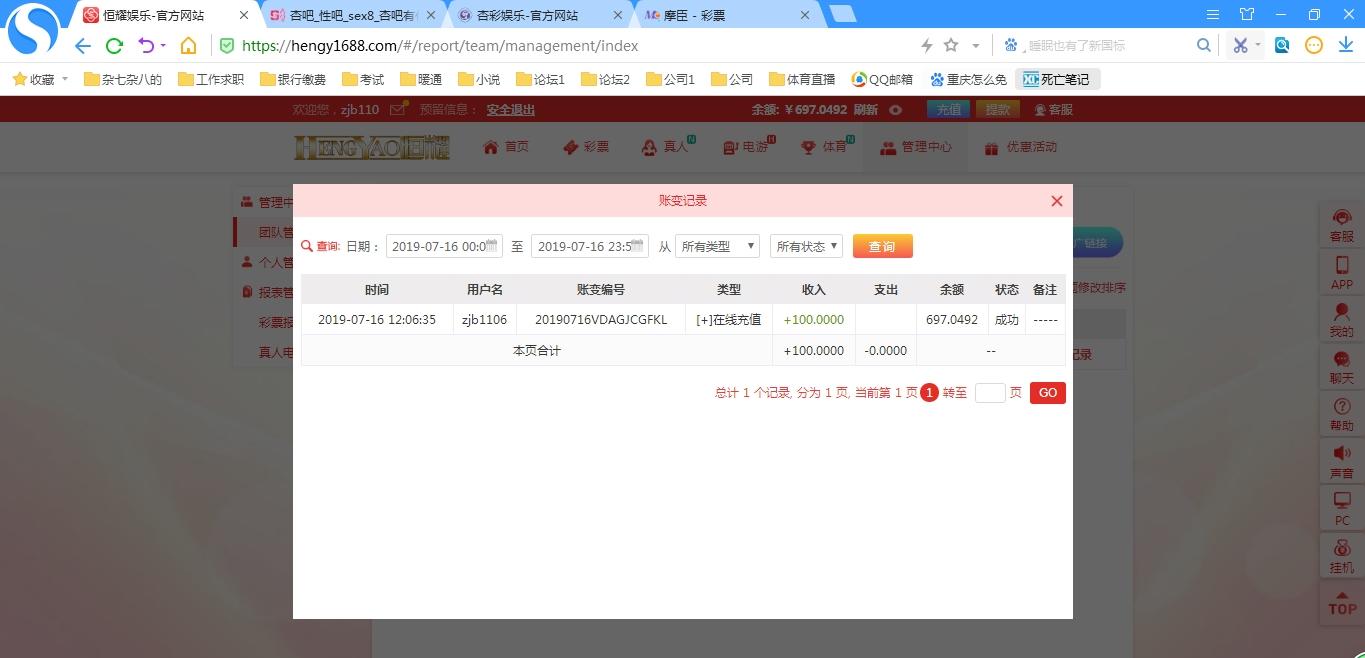
Task: Close the 账变记录 dialog
Action: pyautogui.click(x=1056, y=201)
